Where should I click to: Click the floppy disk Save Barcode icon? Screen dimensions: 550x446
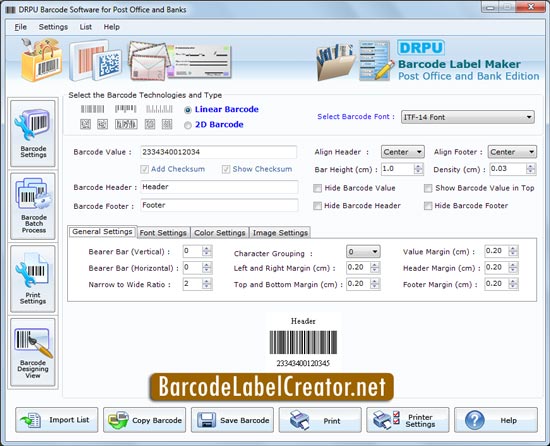[206, 420]
